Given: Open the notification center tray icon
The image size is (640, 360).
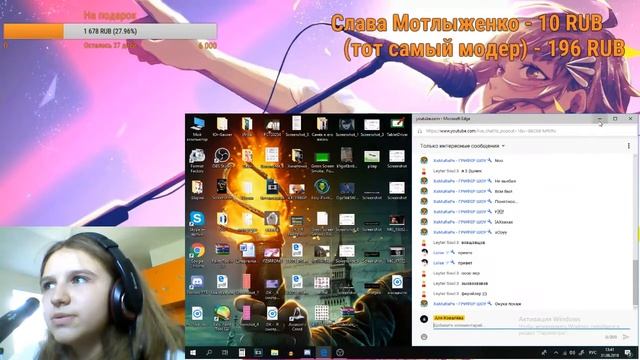Looking at the screenshot, I should pos(628,353).
